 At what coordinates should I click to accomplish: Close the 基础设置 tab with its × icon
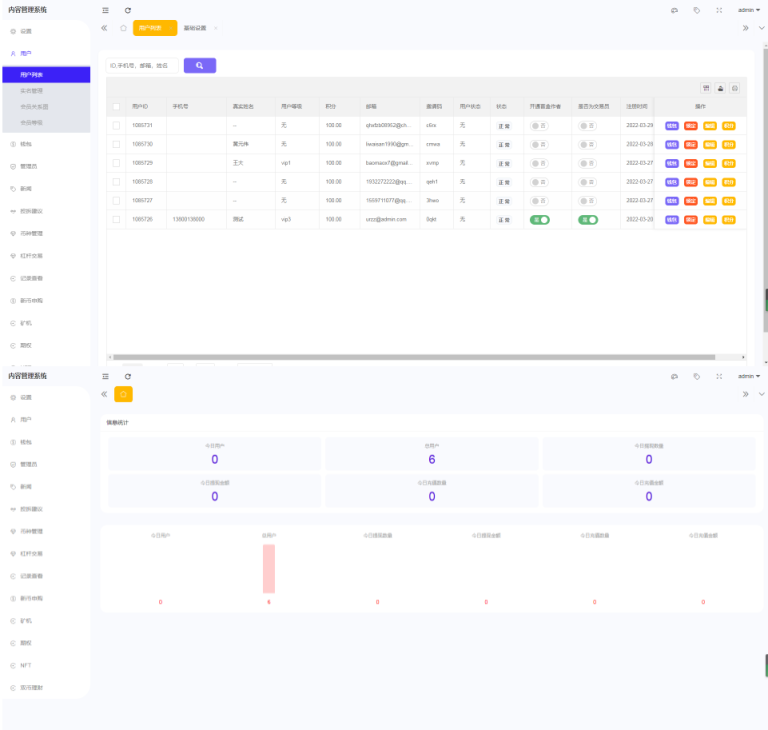coord(216,28)
